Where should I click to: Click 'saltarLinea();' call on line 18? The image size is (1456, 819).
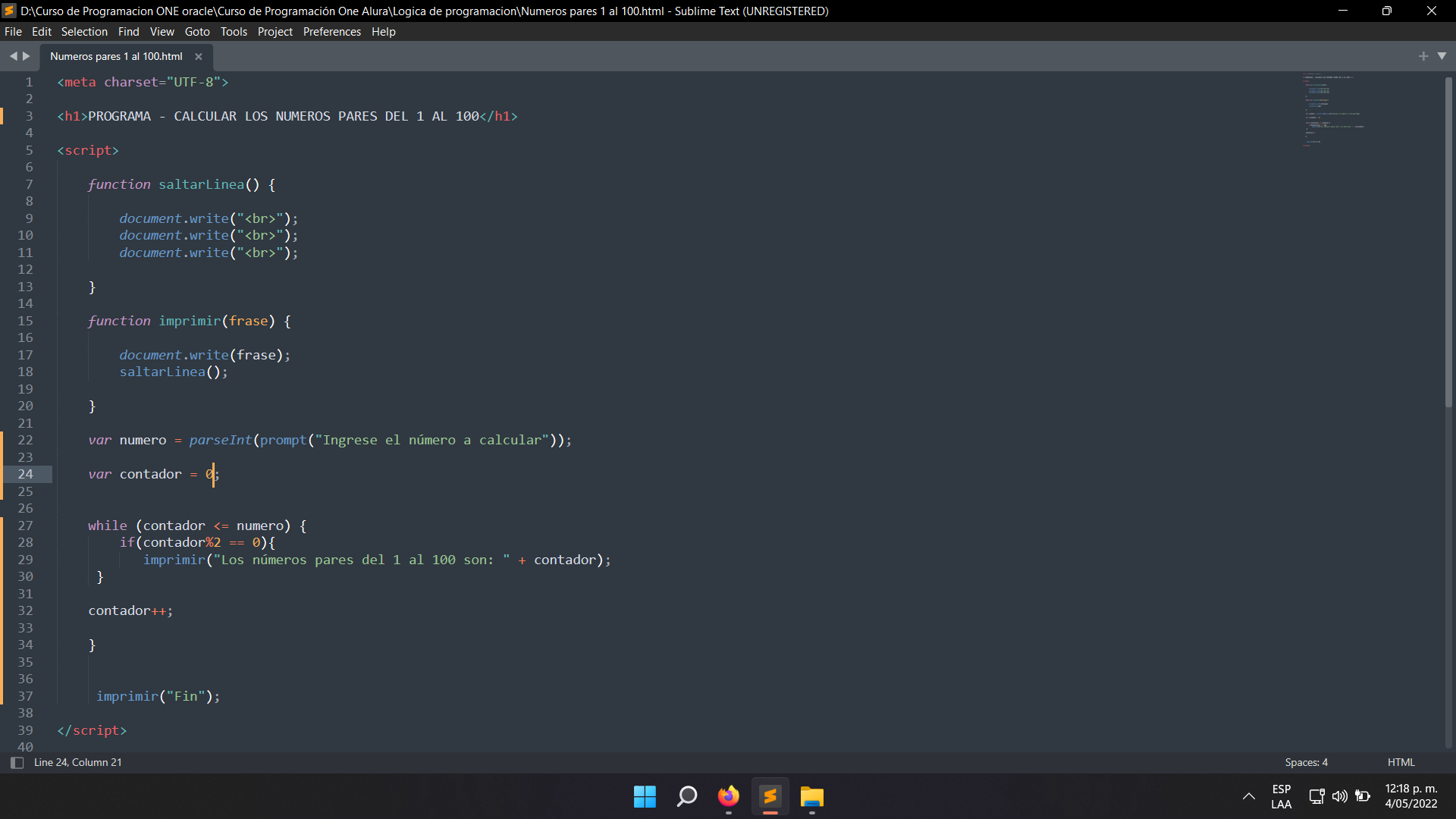click(174, 372)
